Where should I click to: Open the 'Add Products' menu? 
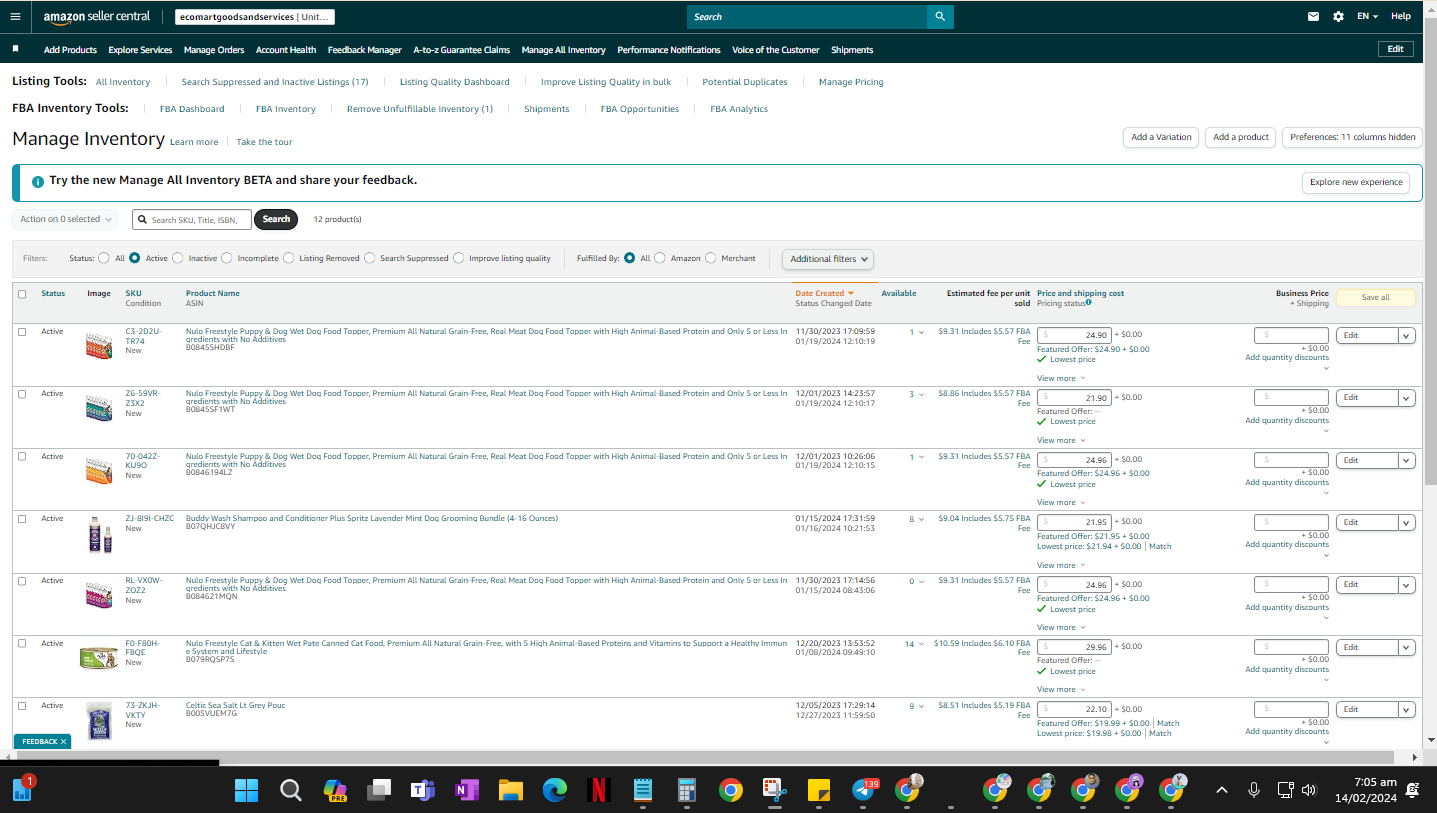(70, 50)
